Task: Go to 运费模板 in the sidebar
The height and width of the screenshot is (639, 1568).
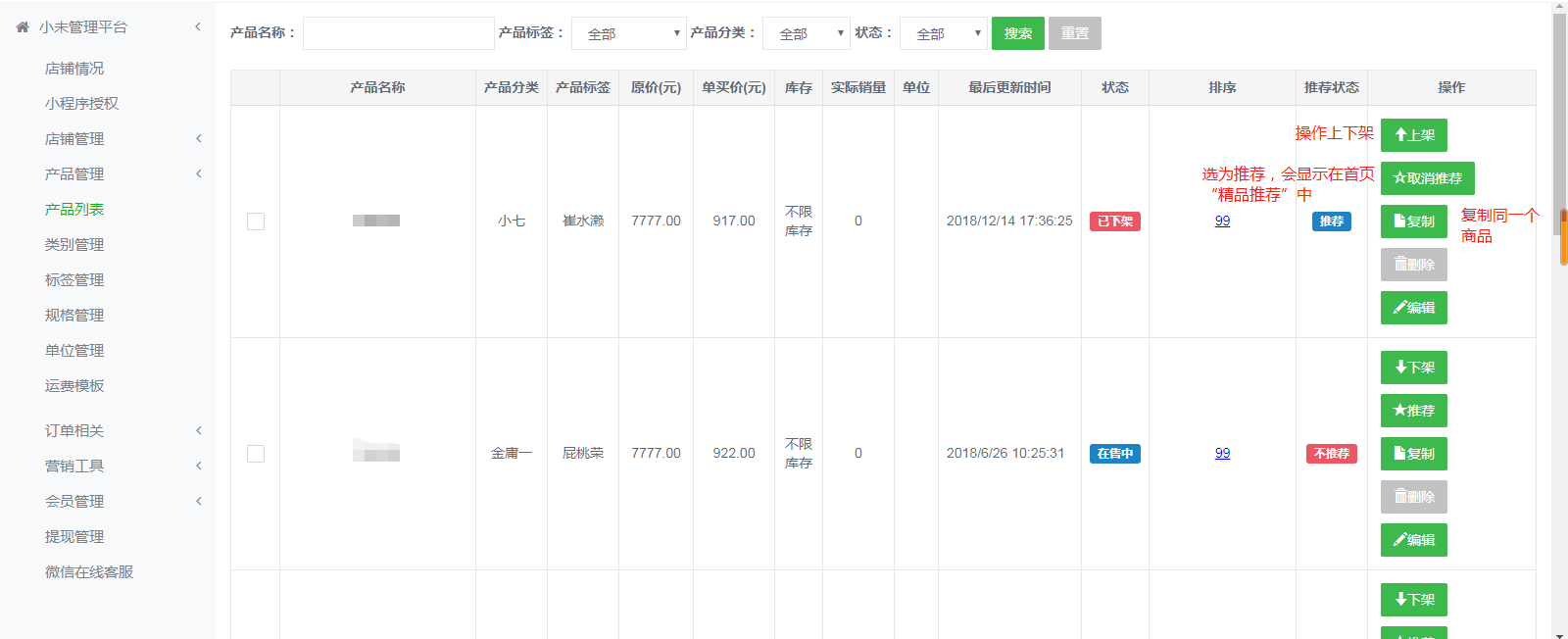Action: [x=74, y=386]
